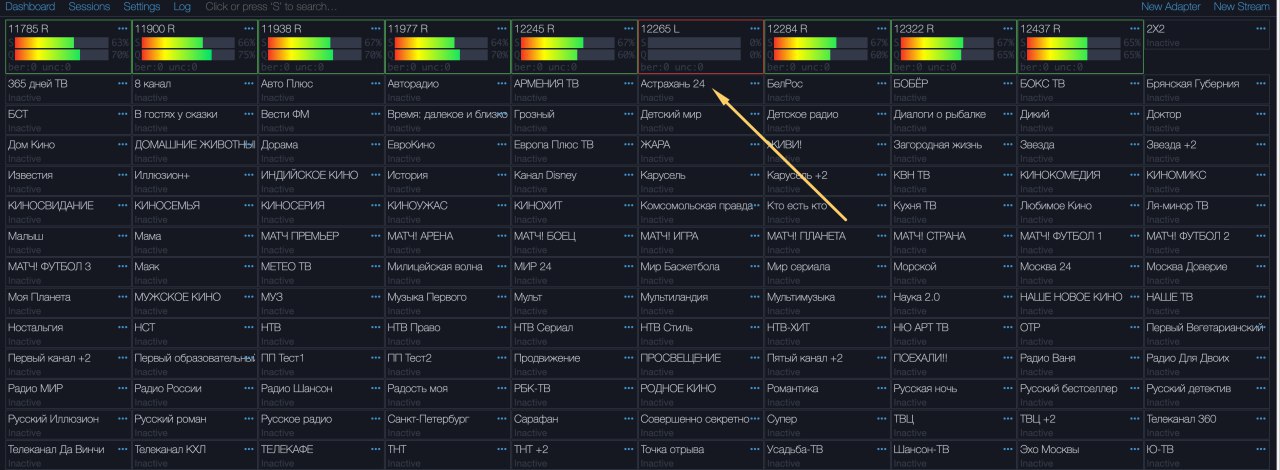Select the Наука 2.0 stream name

(x=917, y=297)
